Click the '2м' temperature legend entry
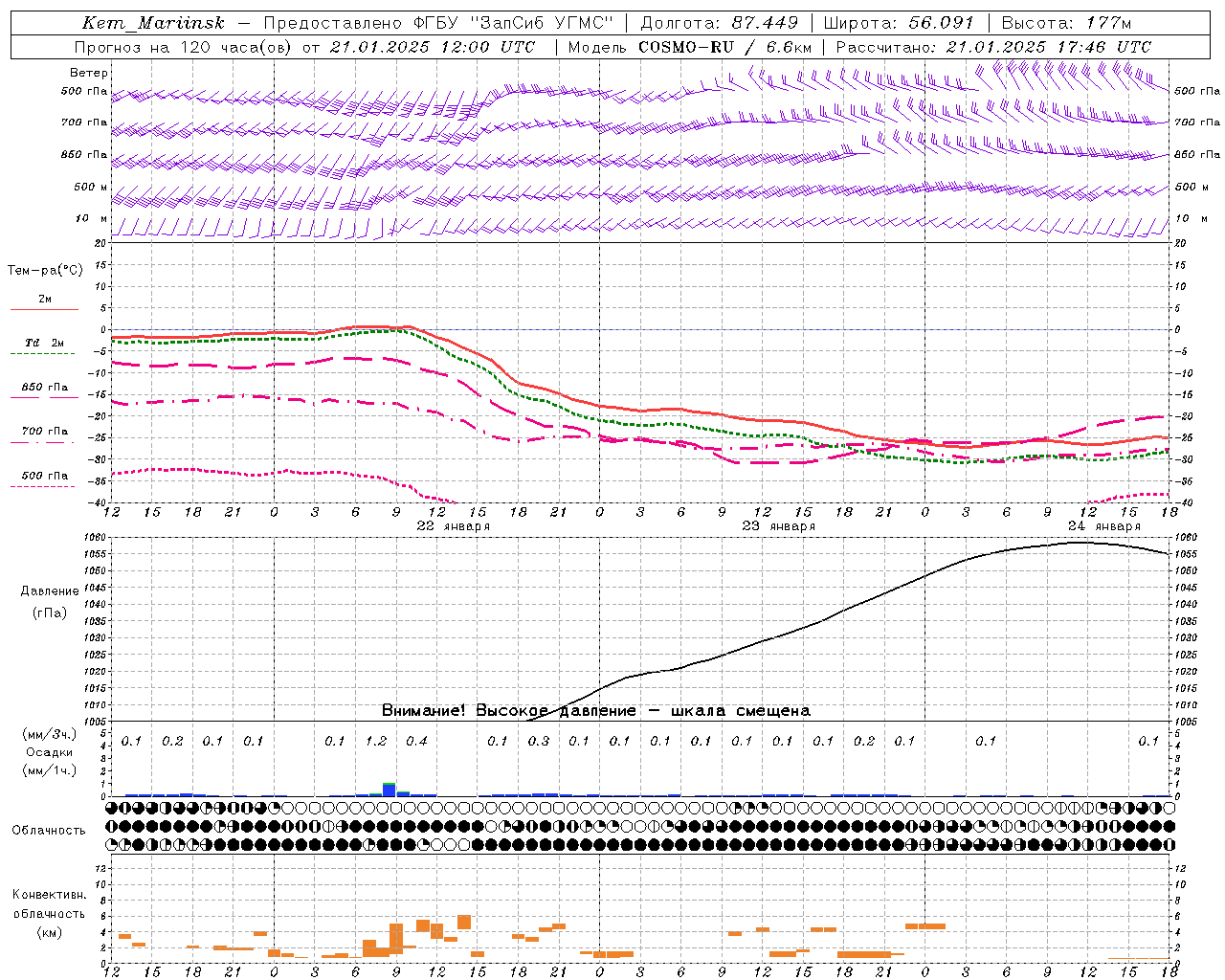The height and width of the screenshot is (980, 1225). (x=45, y=300)
